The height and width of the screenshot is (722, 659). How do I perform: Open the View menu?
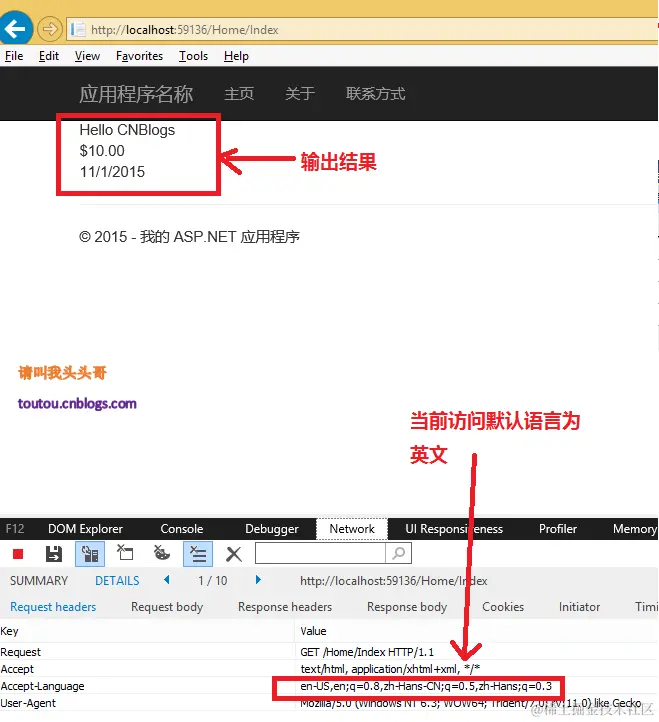pyautogui.click(x=87, y=56)
